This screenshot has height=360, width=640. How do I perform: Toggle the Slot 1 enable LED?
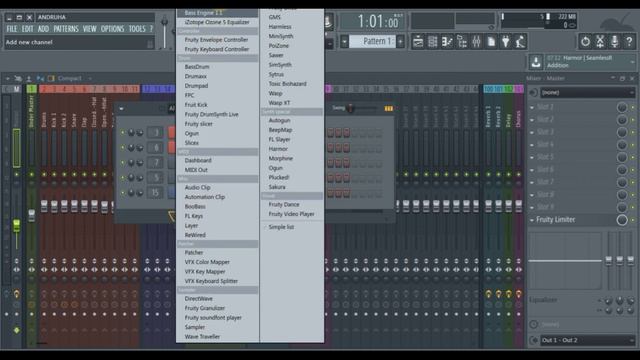(633, 107)
